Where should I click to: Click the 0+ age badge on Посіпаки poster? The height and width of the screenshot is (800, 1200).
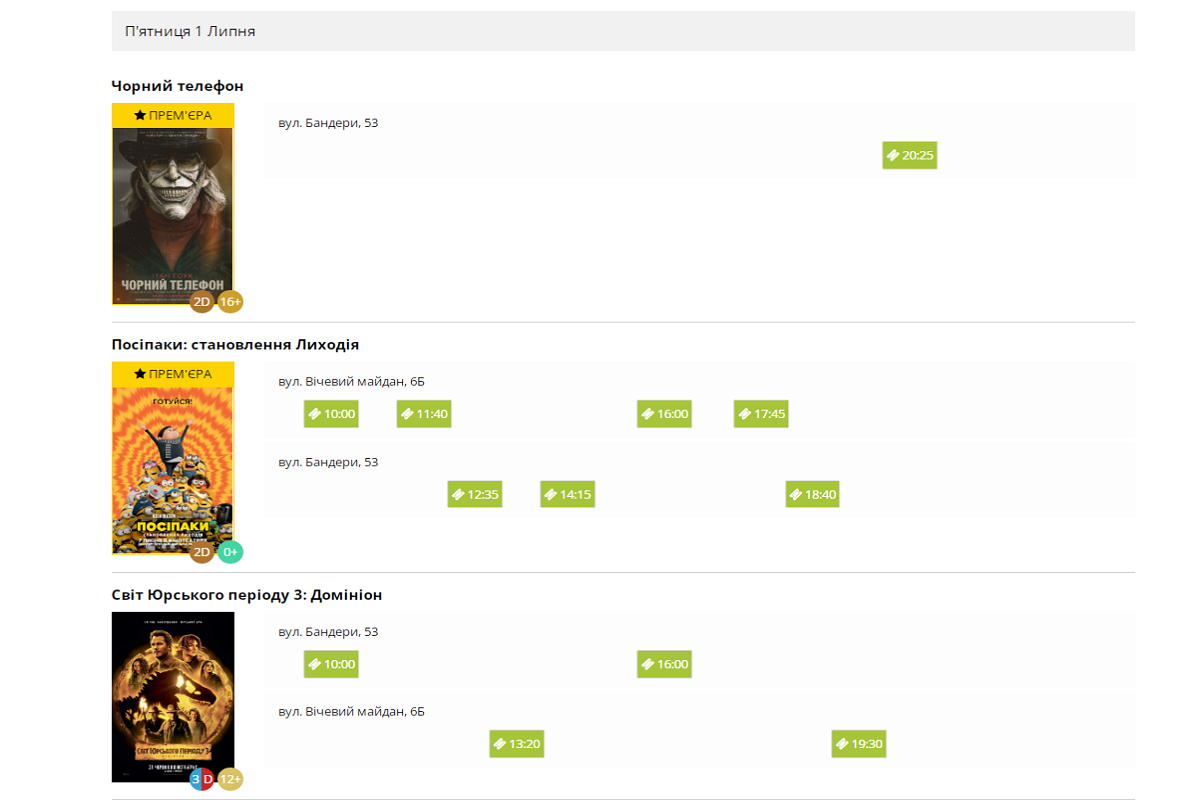coord(231,552)
